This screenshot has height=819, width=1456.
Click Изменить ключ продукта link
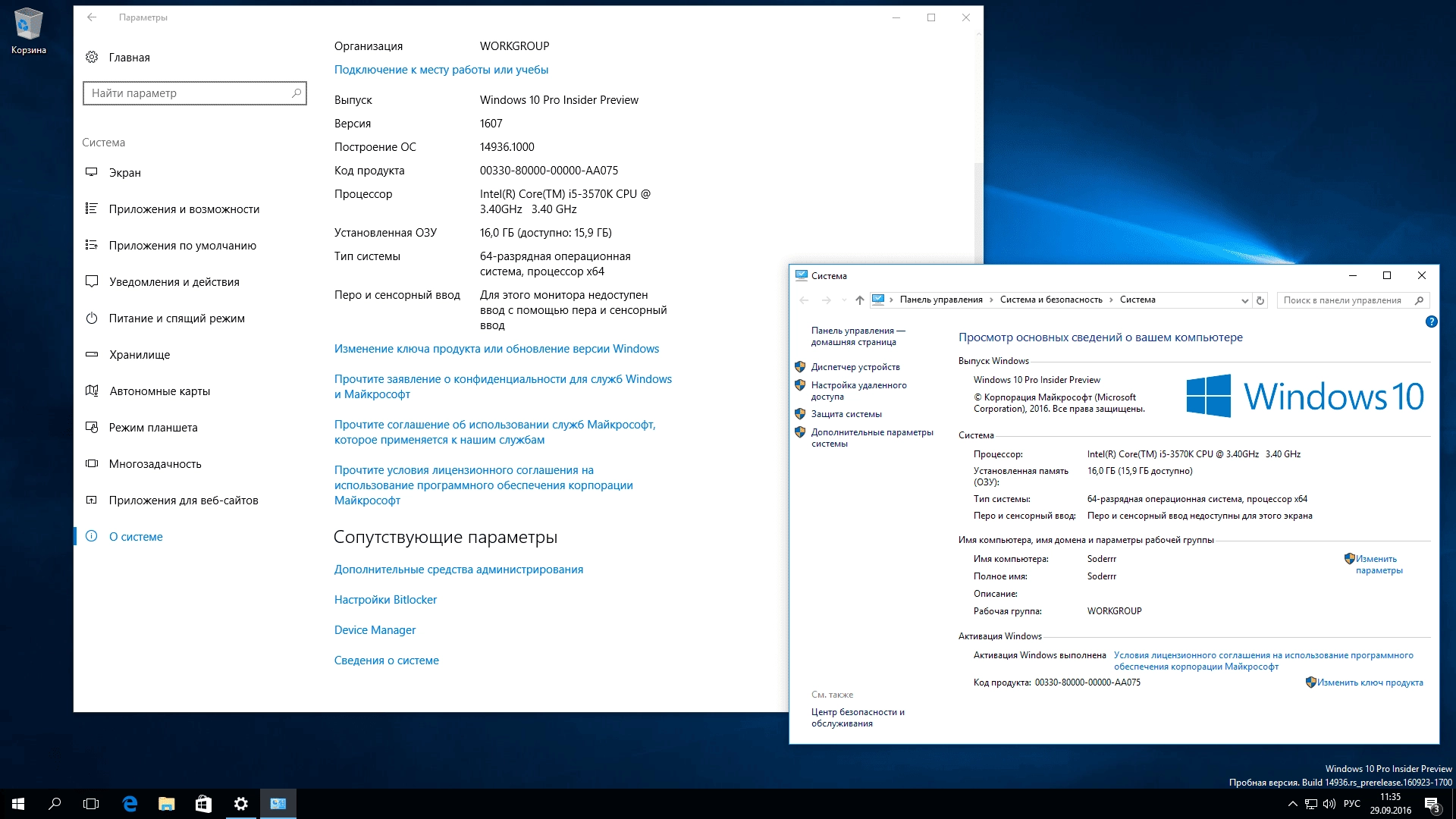pos(1370,682)
